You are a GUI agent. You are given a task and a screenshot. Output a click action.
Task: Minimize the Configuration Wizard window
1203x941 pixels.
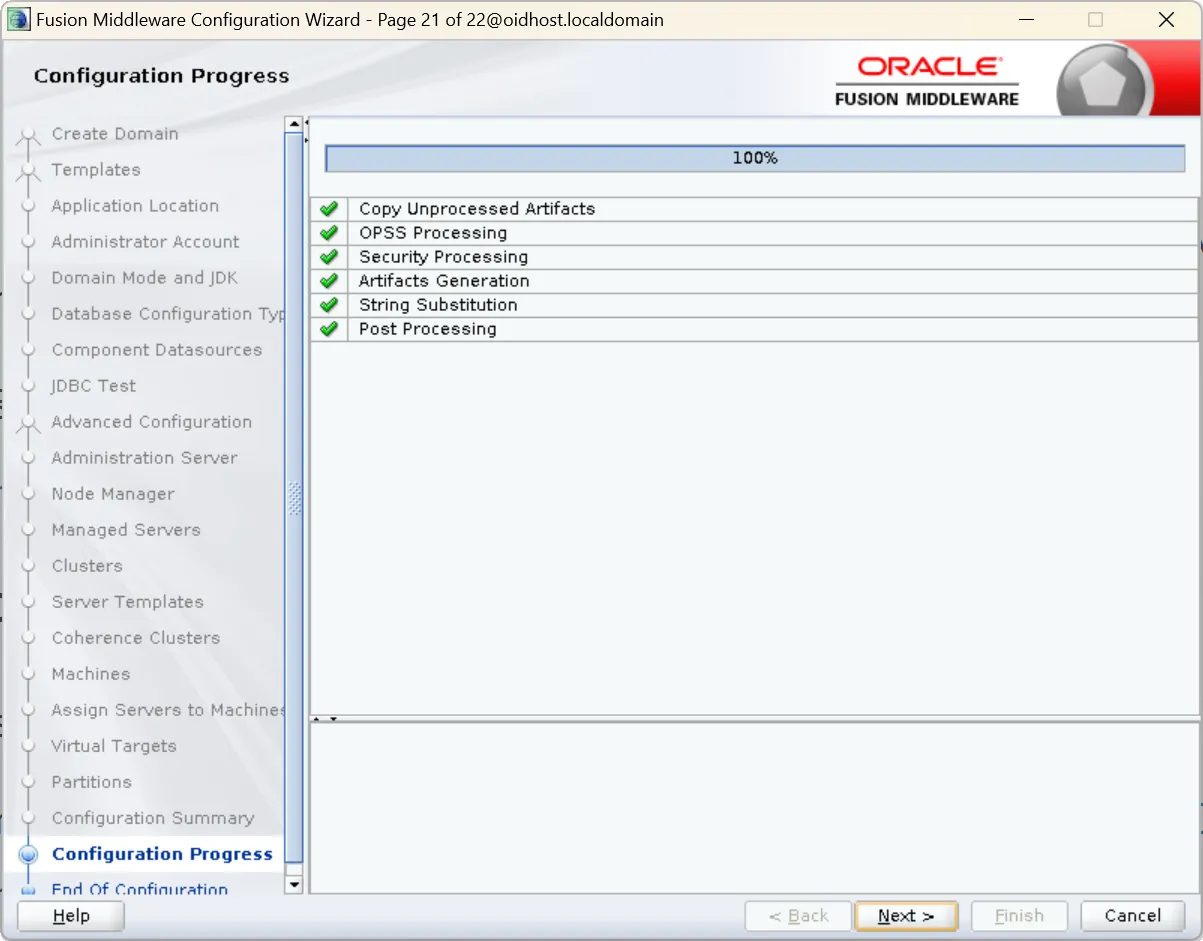tap(1026, 20)
